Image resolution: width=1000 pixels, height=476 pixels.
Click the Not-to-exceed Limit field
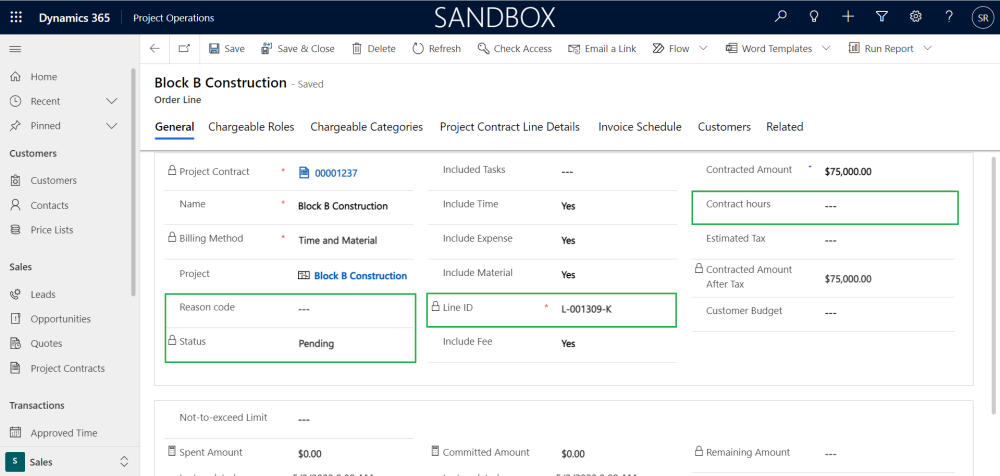tap(290, 419)
